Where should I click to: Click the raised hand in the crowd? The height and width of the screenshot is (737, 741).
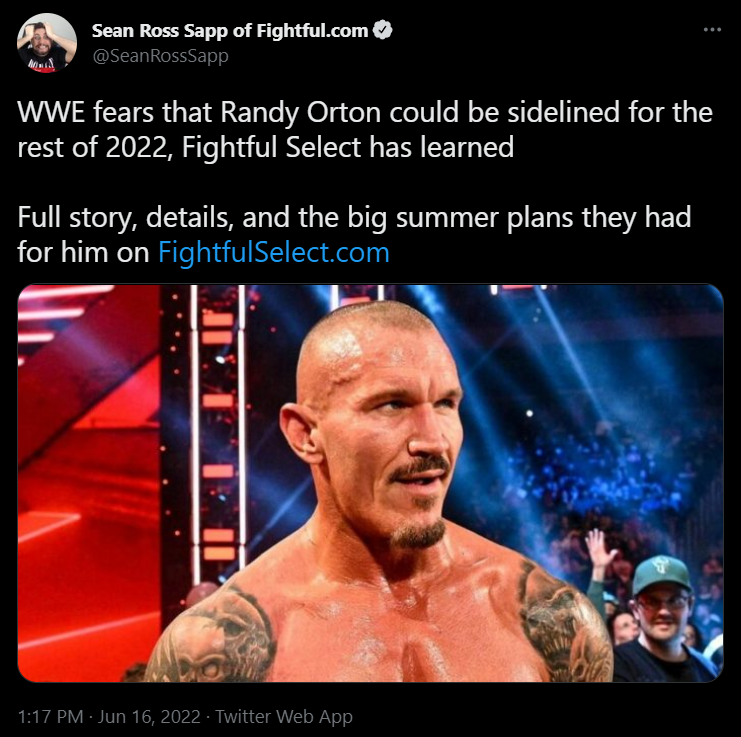pyautogui.click(x=598, y=547)
